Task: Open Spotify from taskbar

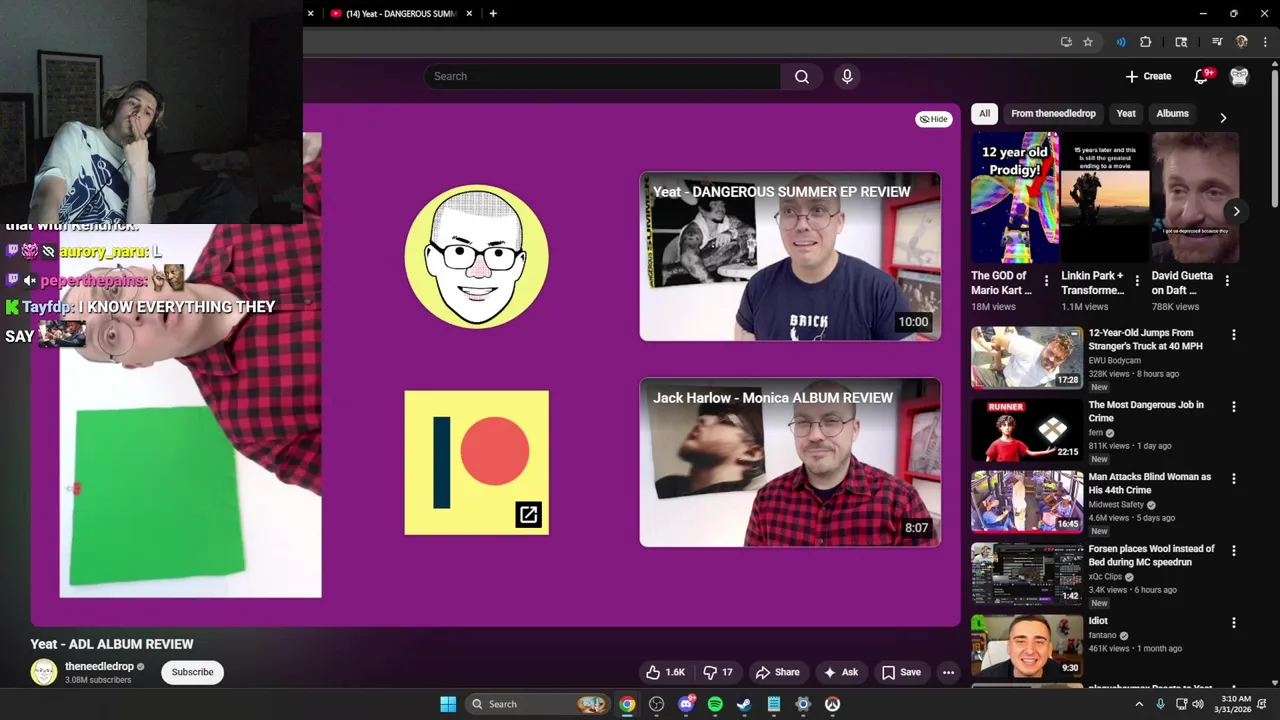Action: 715,704
